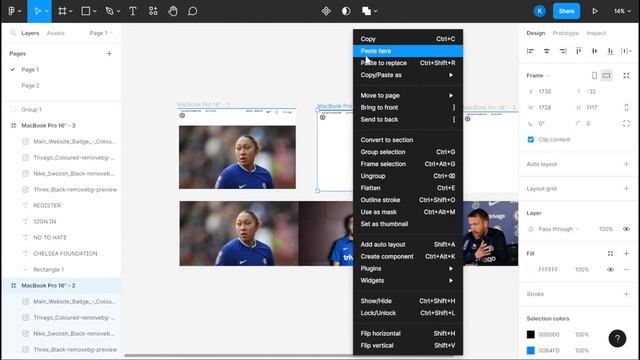This screenshot has width=640, height=360.
Task: Click Align horizontal centers icon
Action: tap(547, 51)
